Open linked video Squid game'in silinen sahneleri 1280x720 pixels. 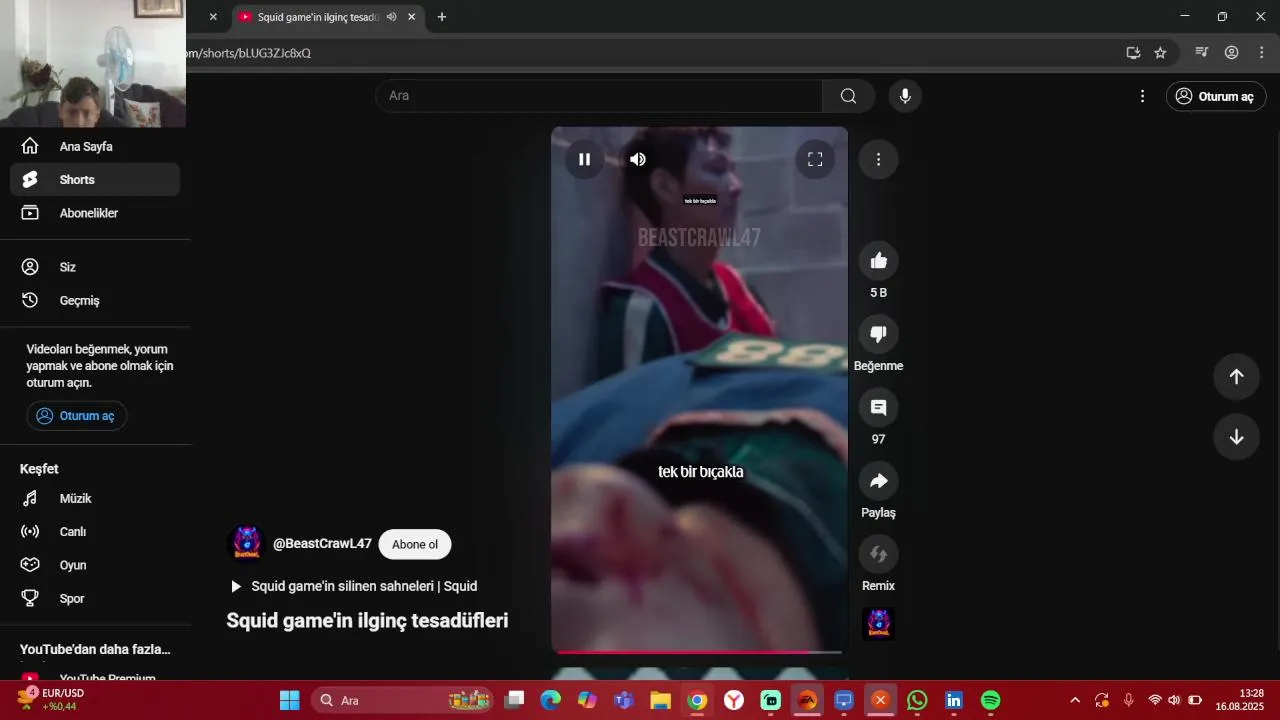pyautogui.click(x=354, y=586)
